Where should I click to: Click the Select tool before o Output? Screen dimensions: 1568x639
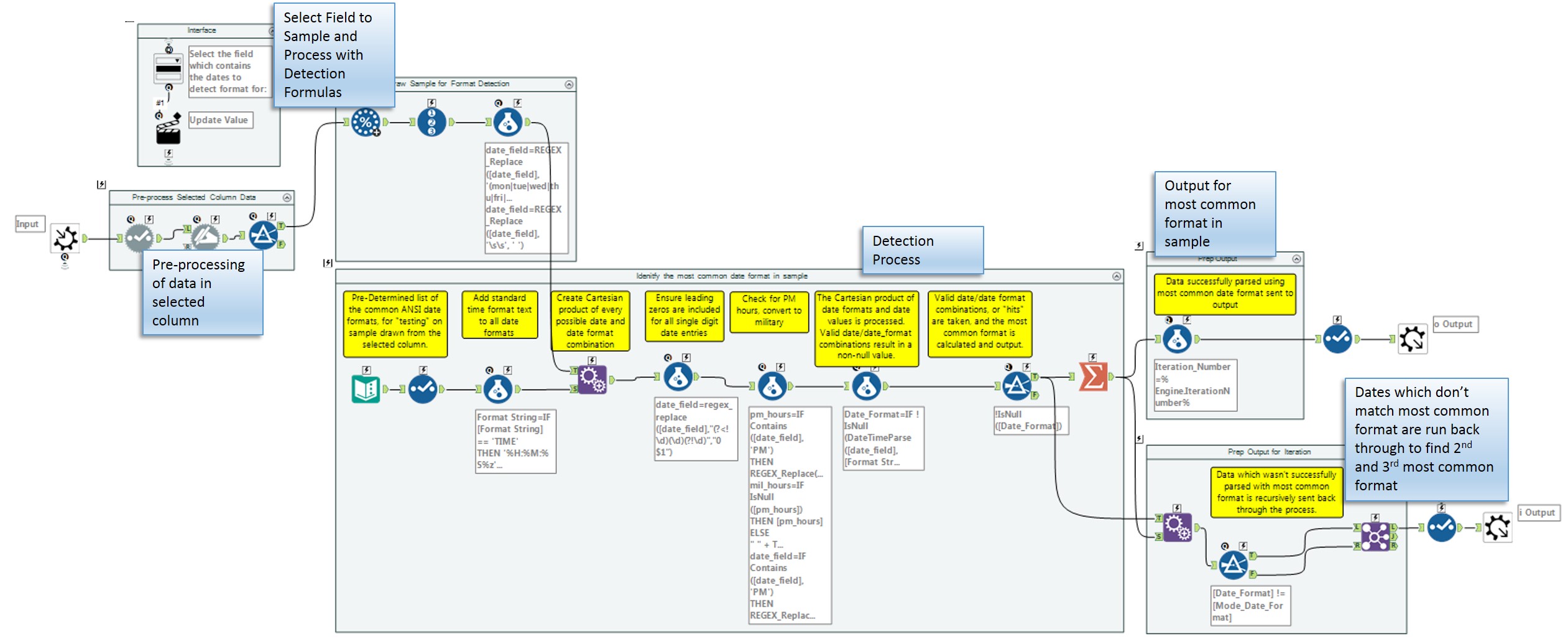click(1337, 339)
